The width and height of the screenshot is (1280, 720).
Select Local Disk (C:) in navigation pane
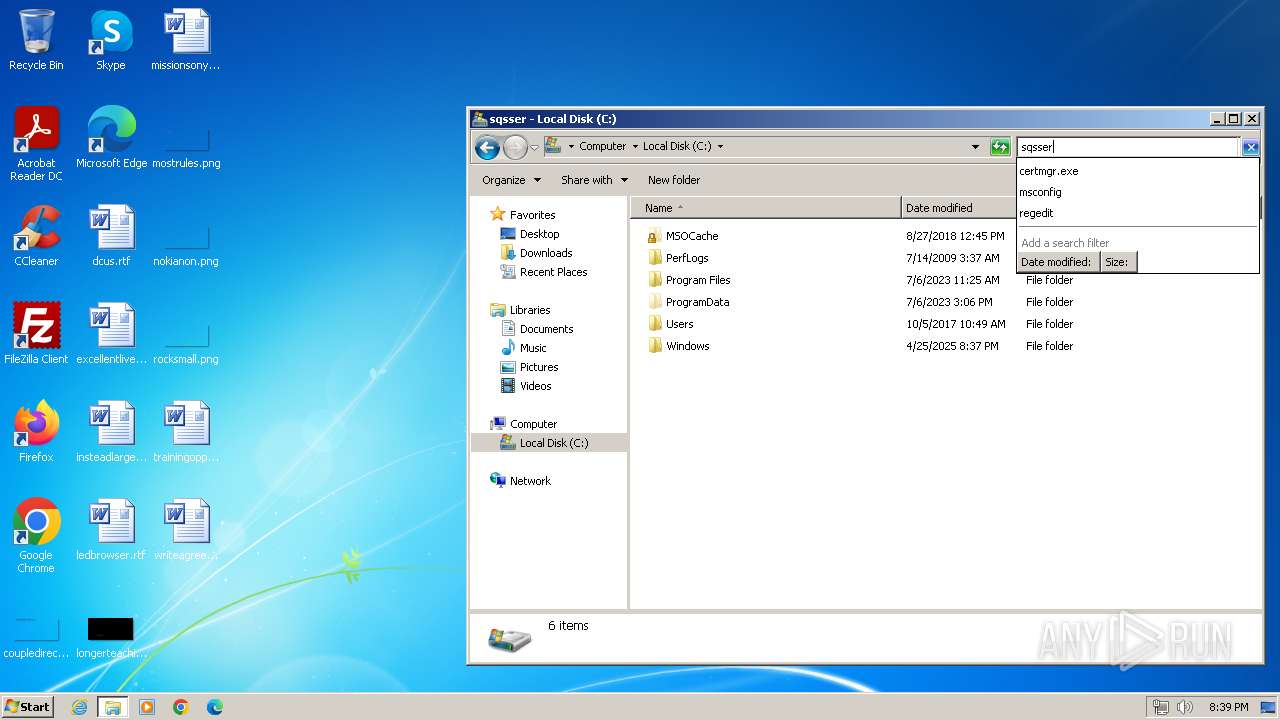pyautogui.click(x=554, y=443)
